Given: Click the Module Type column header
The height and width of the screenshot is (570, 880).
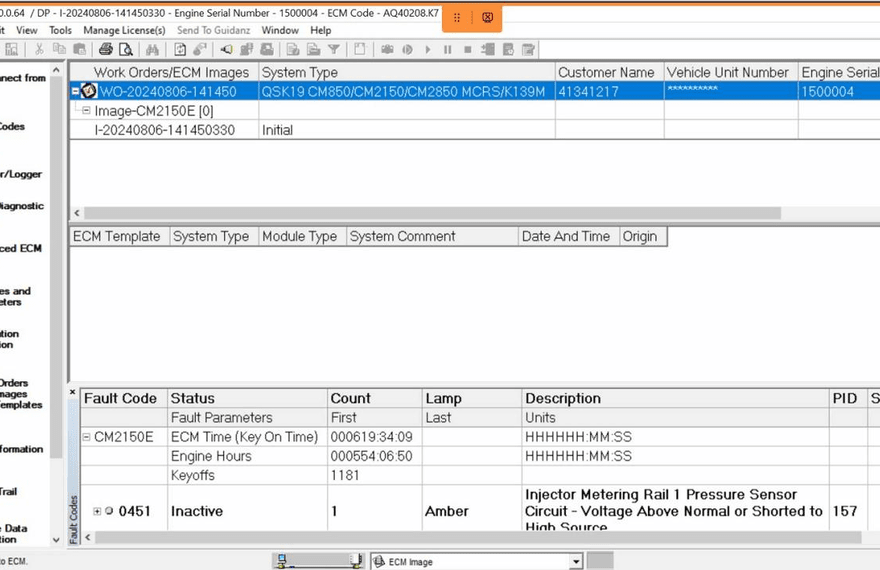Looking at the screenshot, I should pos(302,236).
